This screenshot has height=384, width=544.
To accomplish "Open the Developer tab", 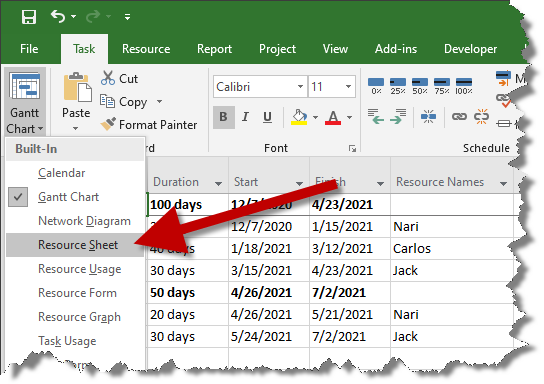I will (x=470, y=49).
